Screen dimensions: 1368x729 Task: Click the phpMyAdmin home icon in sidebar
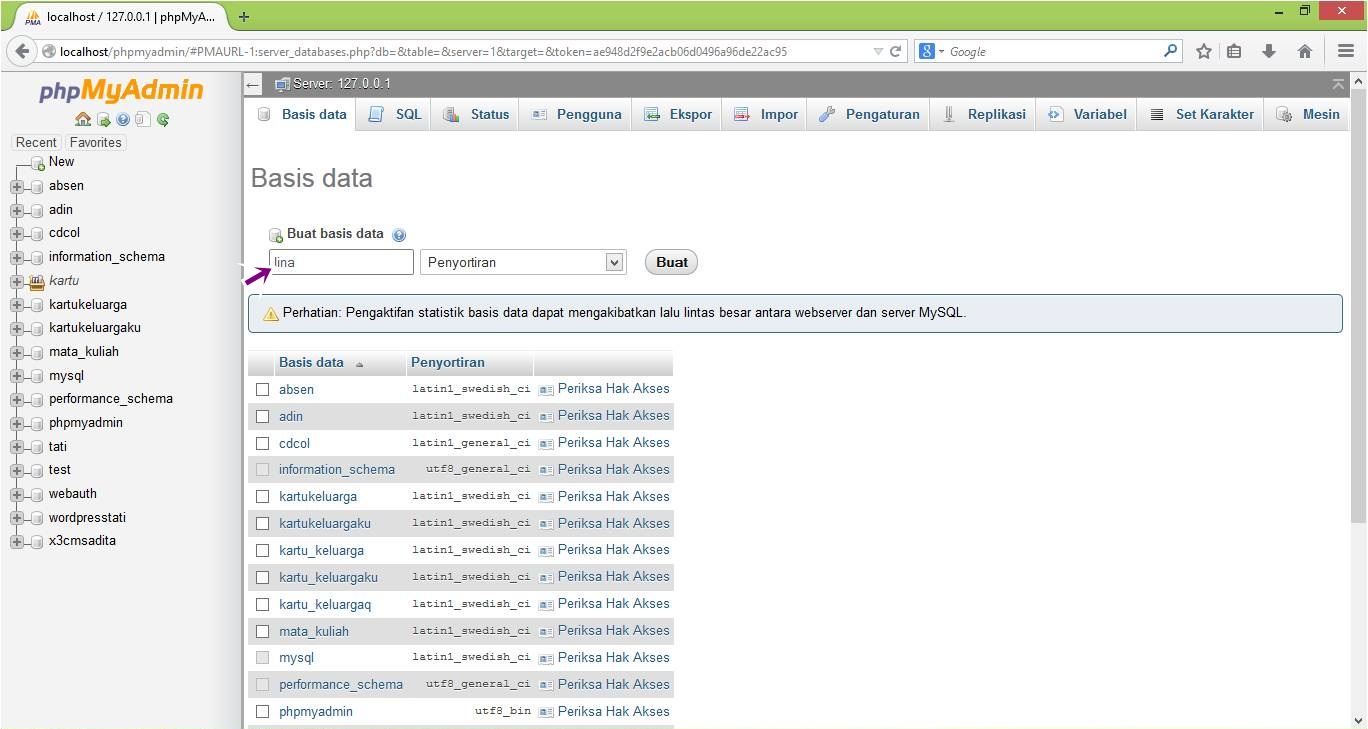(83, 119)
